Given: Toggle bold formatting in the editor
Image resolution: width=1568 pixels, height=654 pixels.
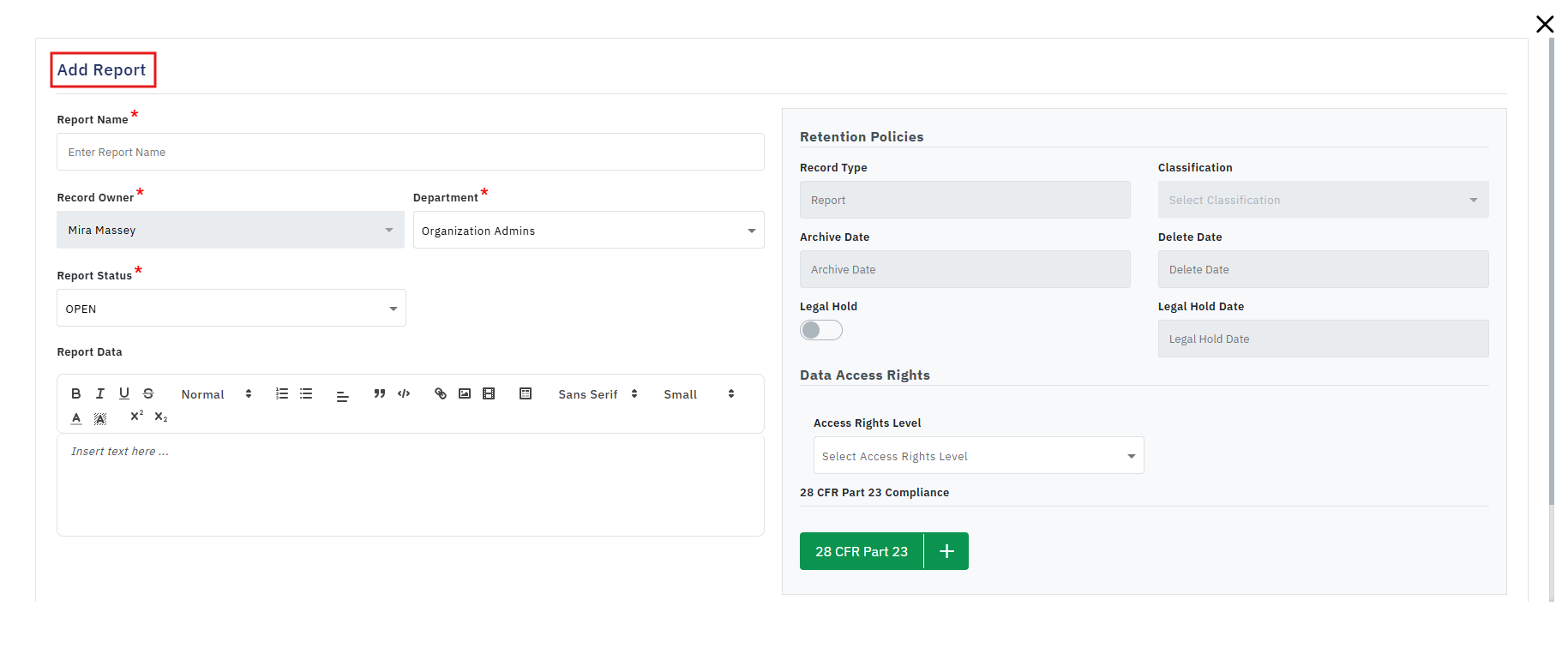Looking at the screenshot, I should [x=76, y=393].
